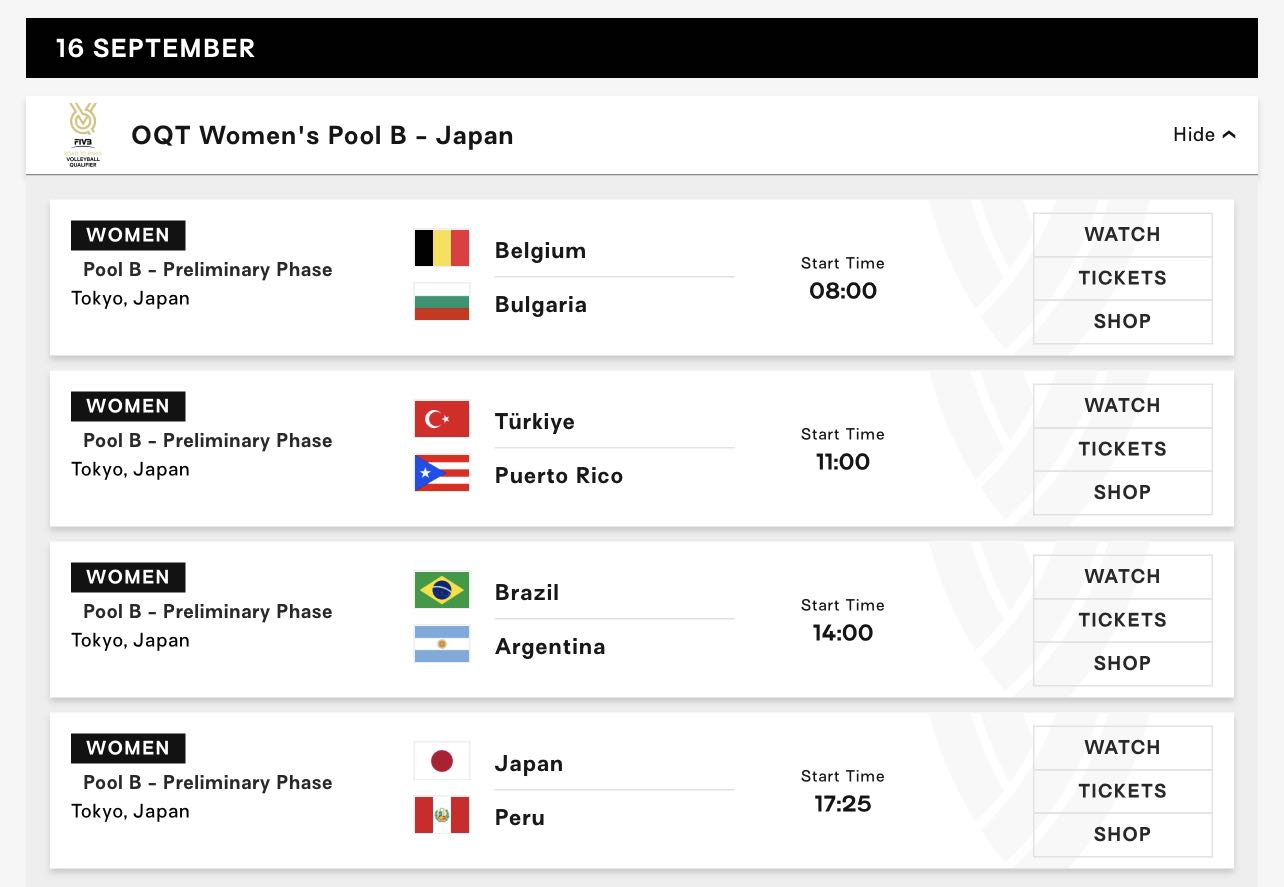1284x887 pixels.
Task: Click the Türkiye flag icon
Action: 442,419
